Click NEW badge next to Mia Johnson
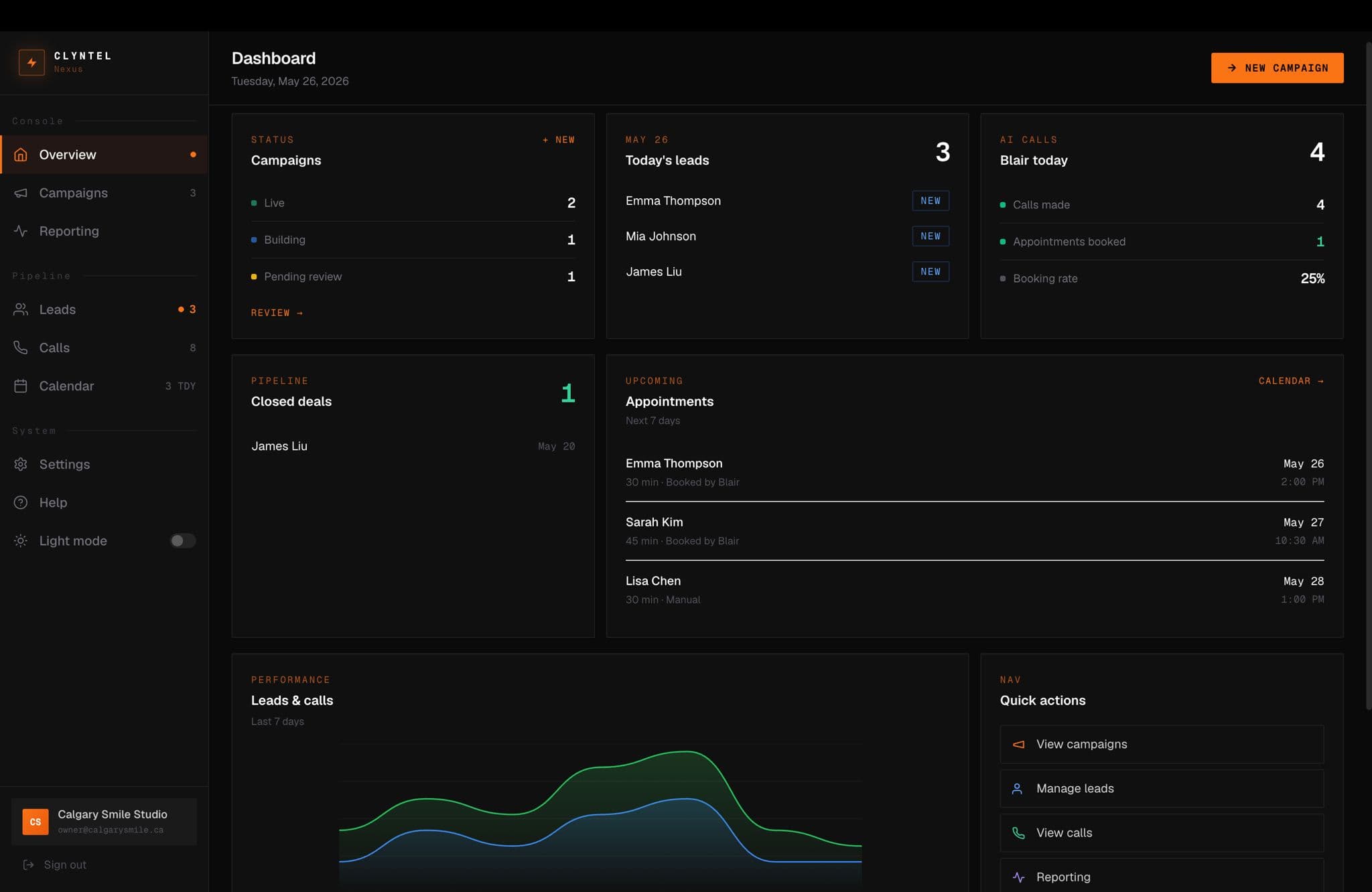Viewport: 1372px width, 892px height. click(x=931, y=236)
